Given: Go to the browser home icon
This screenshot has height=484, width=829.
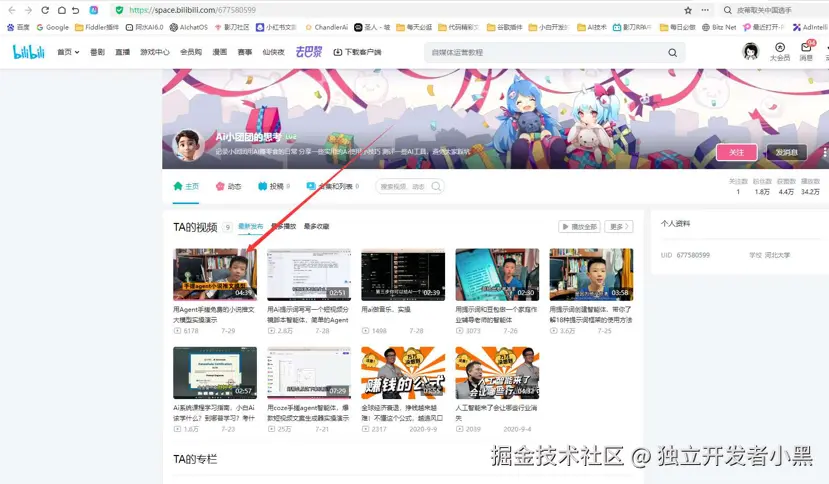Looking at the screenshot, I should [61, 10].
